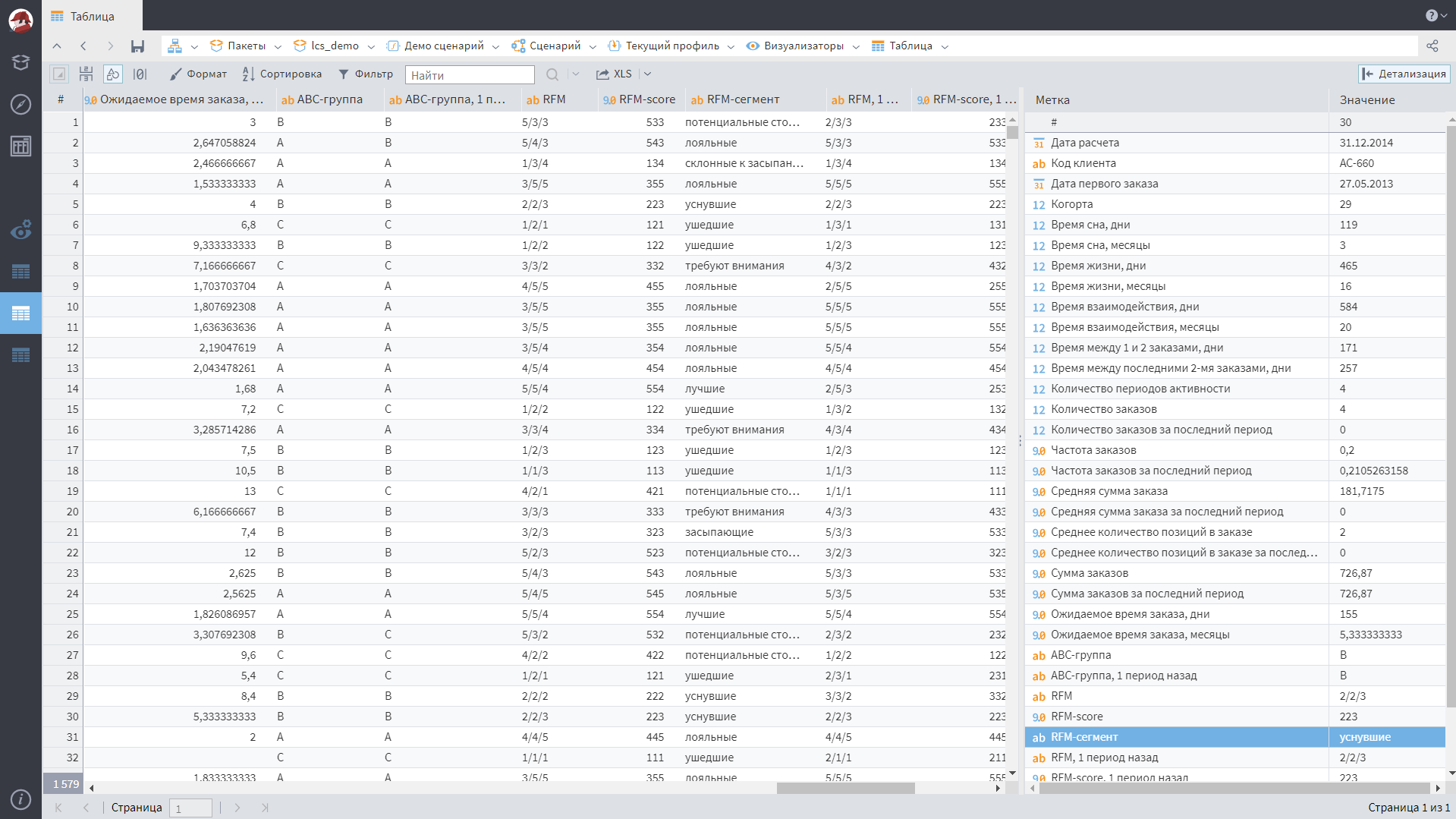Image resolution: width=1456 pixels, height=819 pixels.
Task: Go to the last page button
Action: click(x=265, y=808)
